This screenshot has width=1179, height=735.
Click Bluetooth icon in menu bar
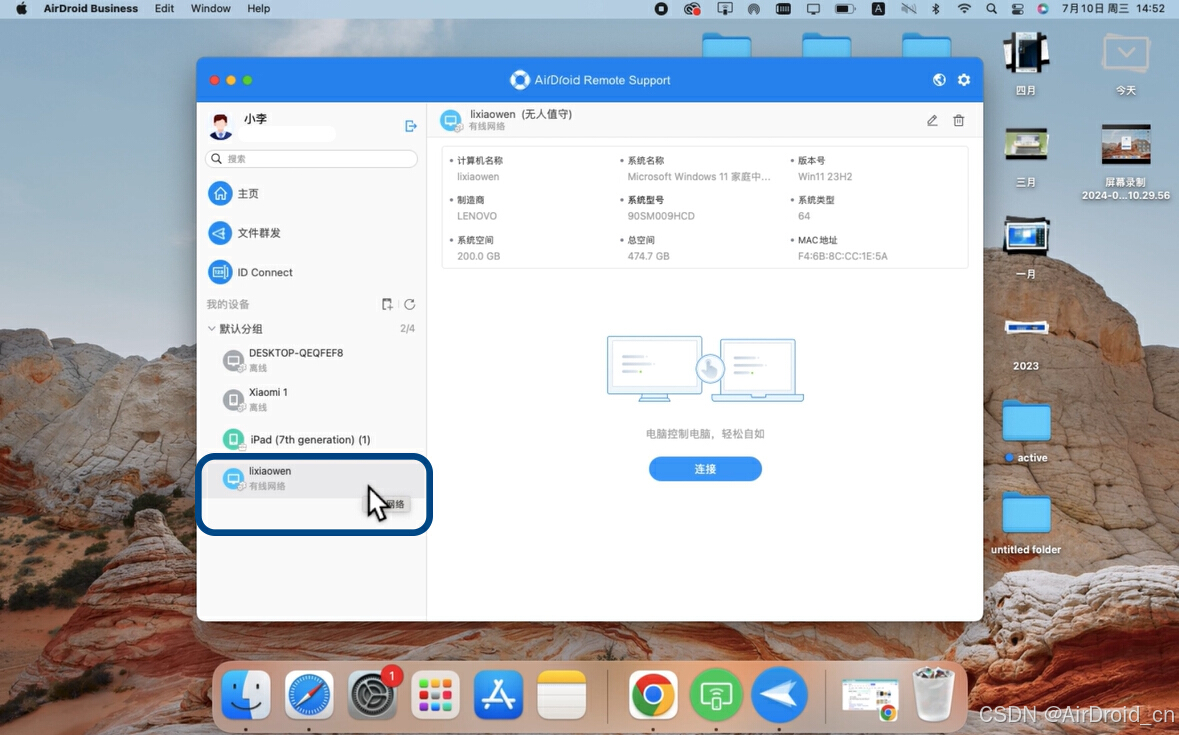point(936,9)
